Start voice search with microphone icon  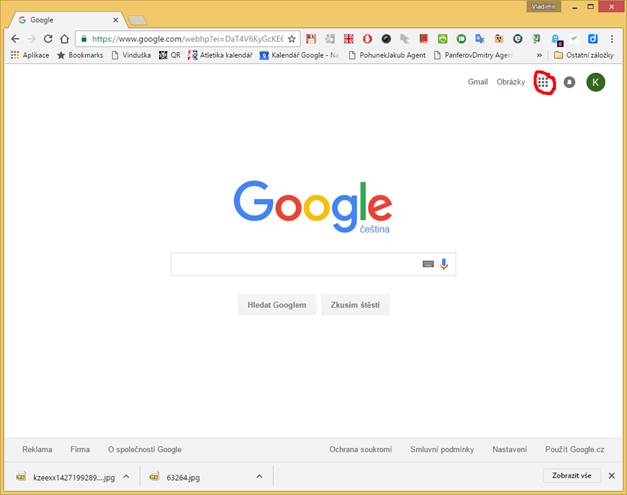(444, 264)
